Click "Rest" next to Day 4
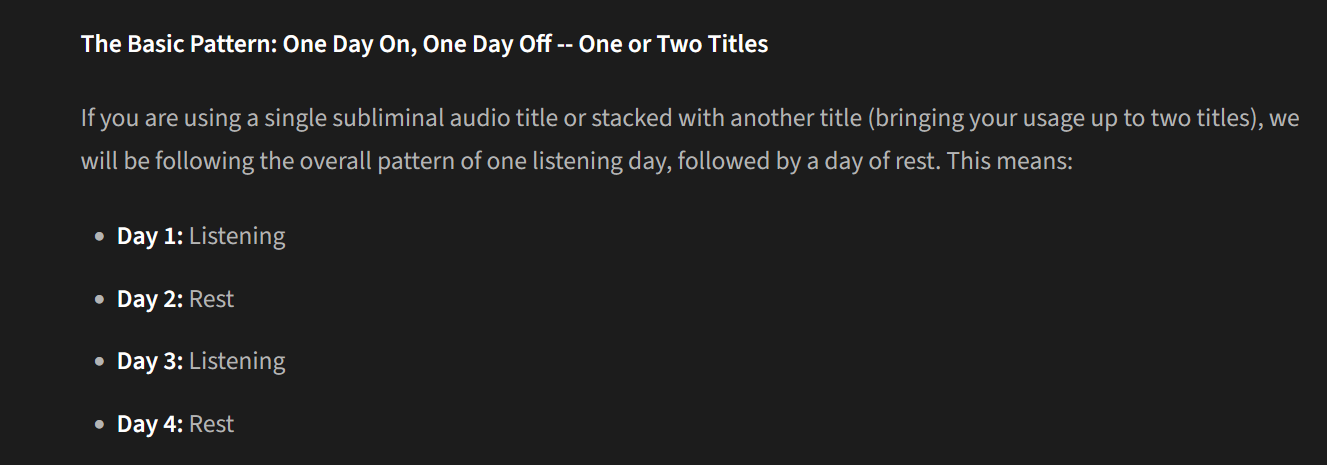This screenshot has width=1327, height=465. (x=211, y=424)
